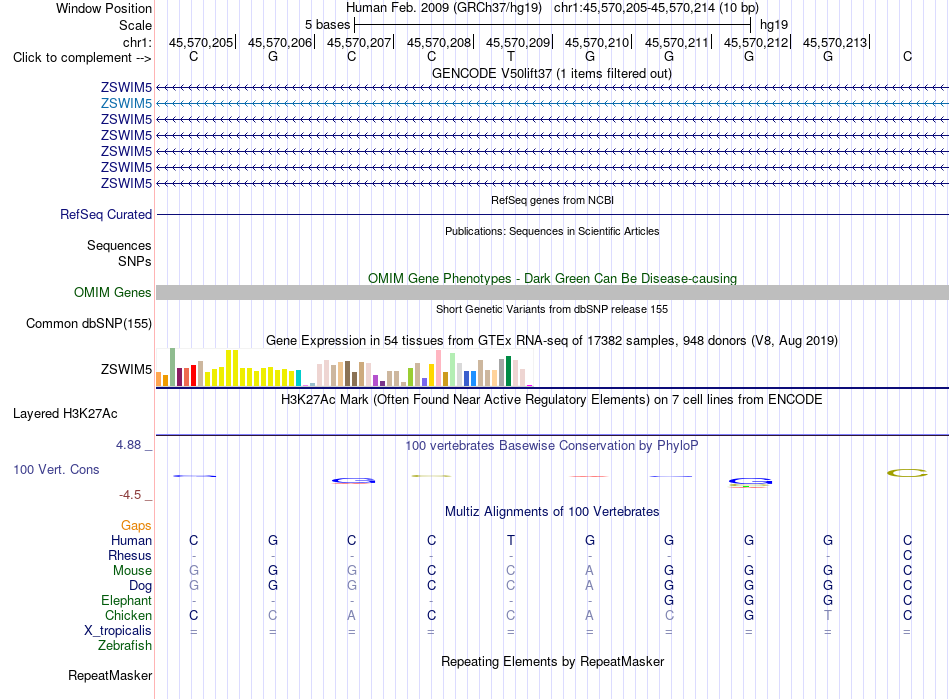Click the Sequences track label

click(119, 245)
